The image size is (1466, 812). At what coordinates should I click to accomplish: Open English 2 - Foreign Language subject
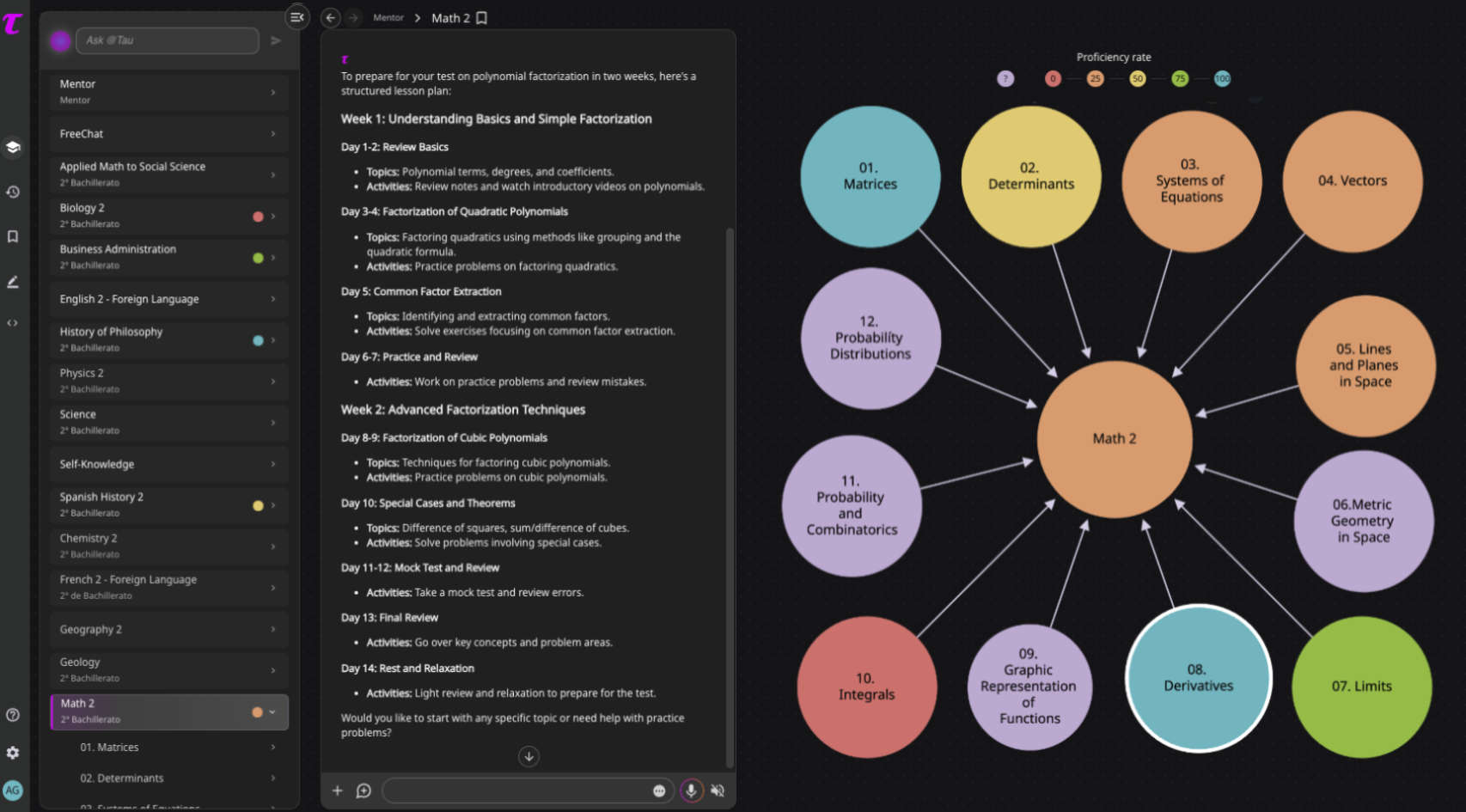click(x=168, y=299)
